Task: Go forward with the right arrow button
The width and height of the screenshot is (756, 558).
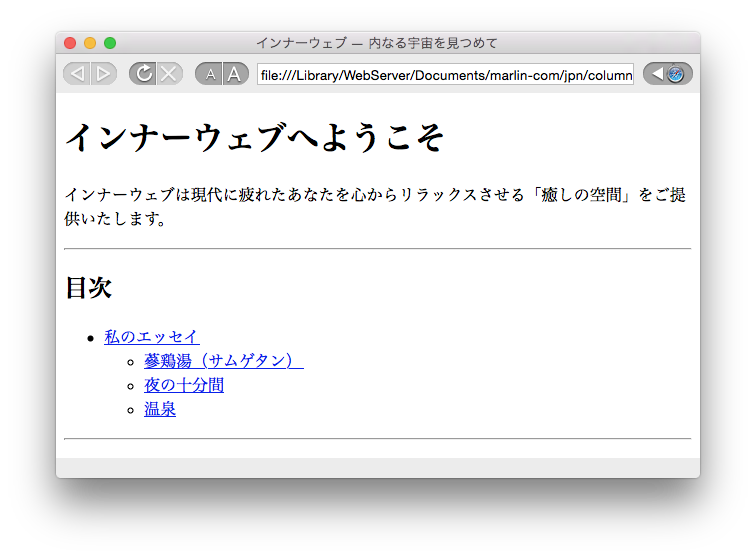Action: (x=103, y=74)
